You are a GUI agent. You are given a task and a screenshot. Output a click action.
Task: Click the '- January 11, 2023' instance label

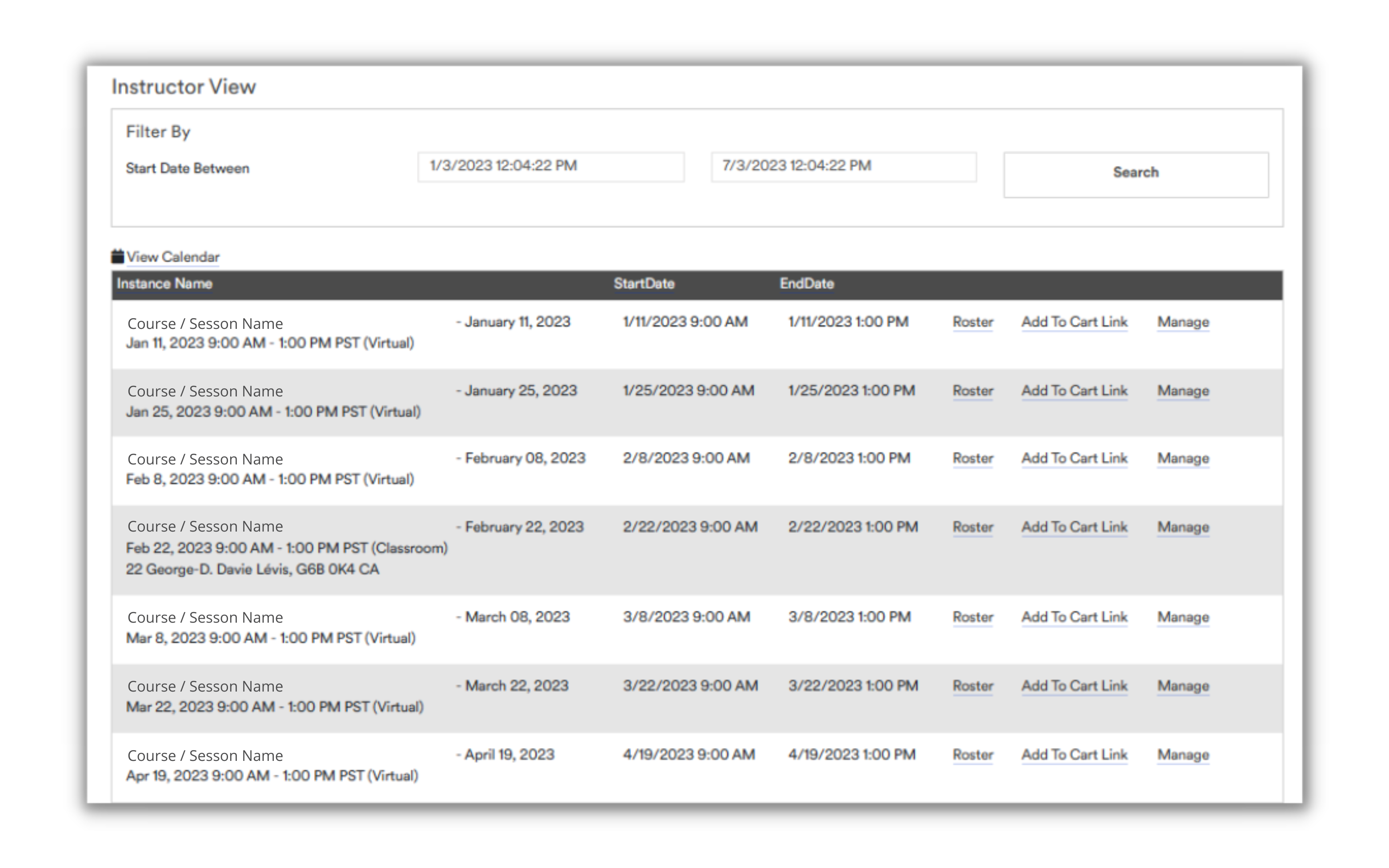point(513,322)
